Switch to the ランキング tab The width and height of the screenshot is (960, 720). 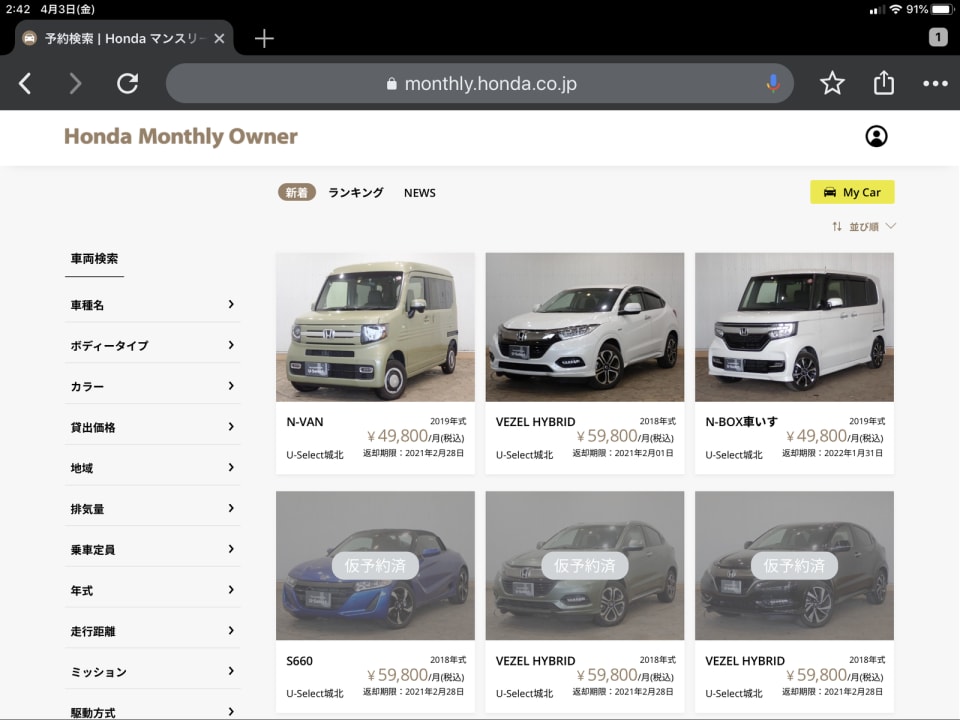(x=356, y=192)
